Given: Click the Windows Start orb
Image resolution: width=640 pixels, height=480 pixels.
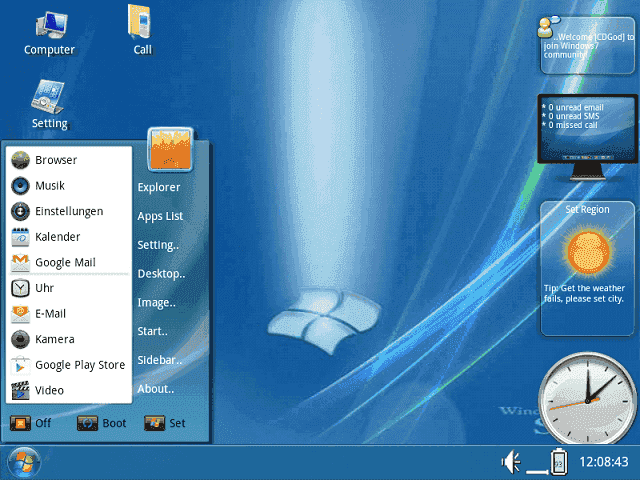Looking at the screenshot, I should [24, 463].
